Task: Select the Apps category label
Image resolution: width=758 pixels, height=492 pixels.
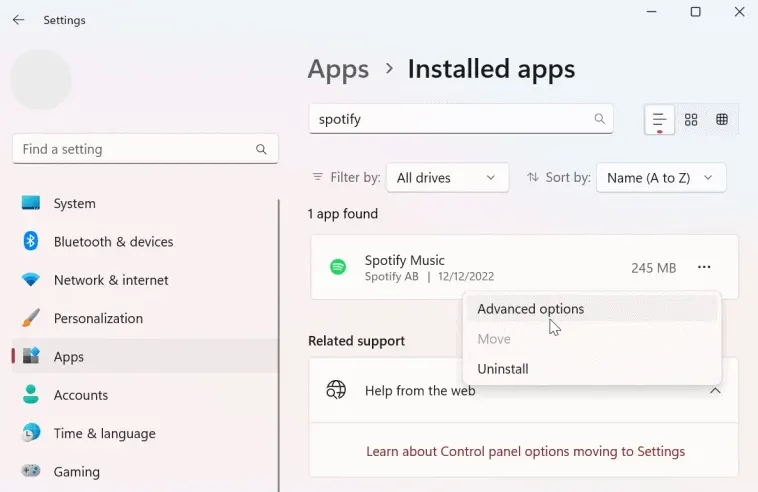Action: click(x=69, y=357)
